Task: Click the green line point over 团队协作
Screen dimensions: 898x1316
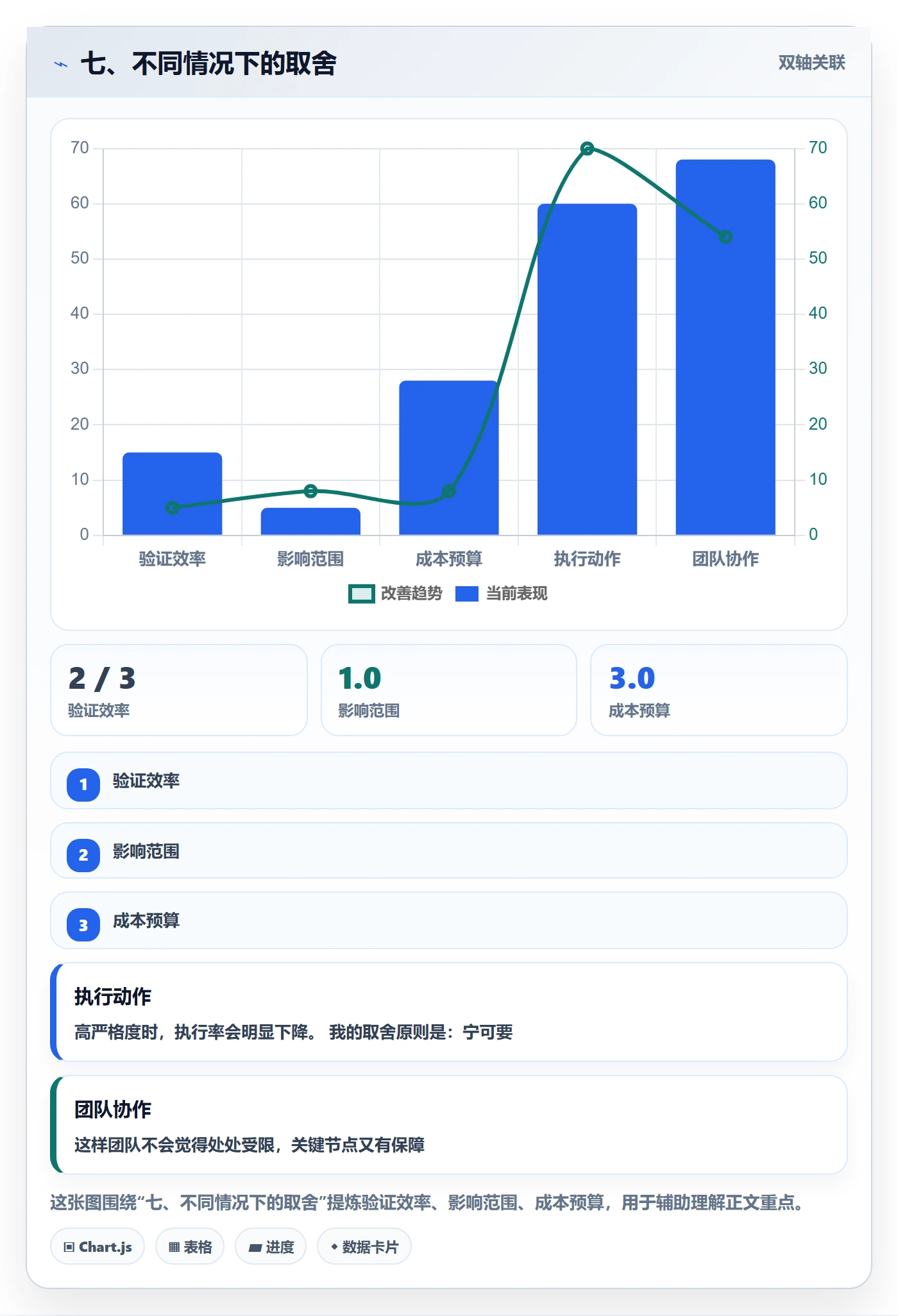Action: click(x=725, y=237)
